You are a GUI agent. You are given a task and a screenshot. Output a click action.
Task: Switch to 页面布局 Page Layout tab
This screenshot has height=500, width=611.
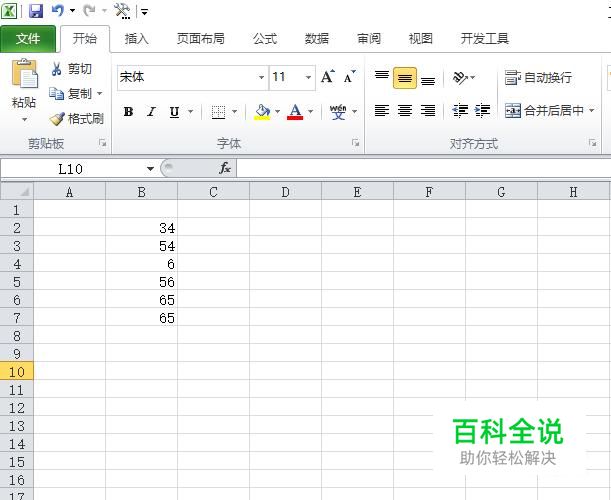pyautogui.click(x=201, y=39)
